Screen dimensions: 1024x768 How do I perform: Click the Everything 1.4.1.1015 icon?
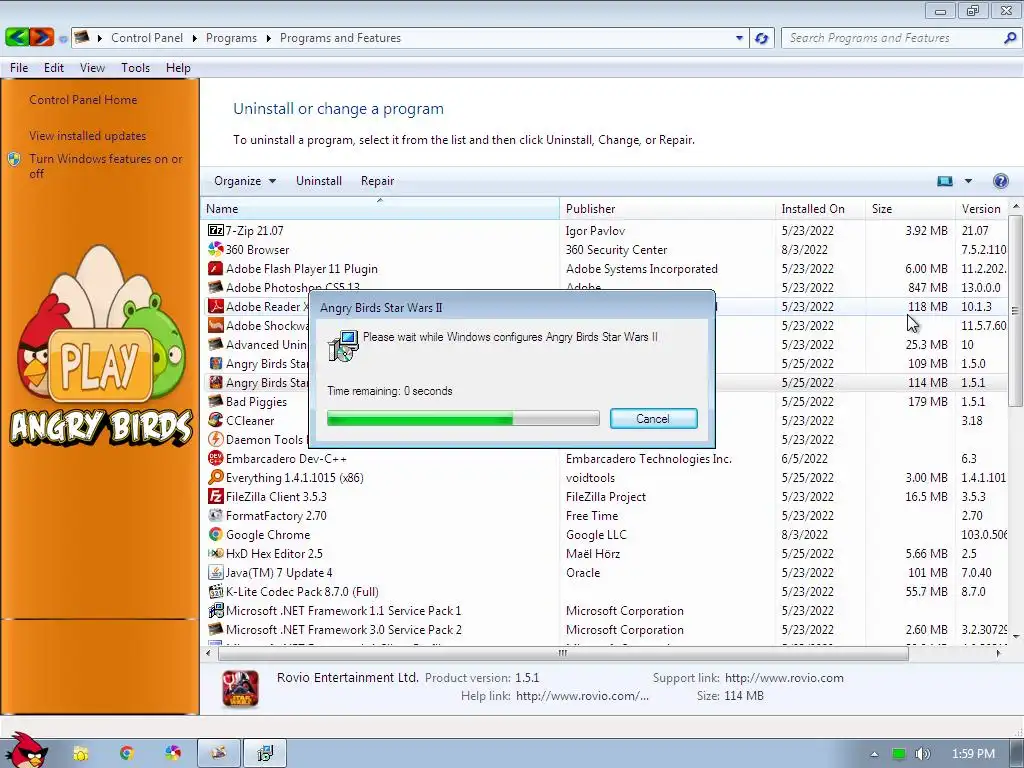click(x=216, y=477)
